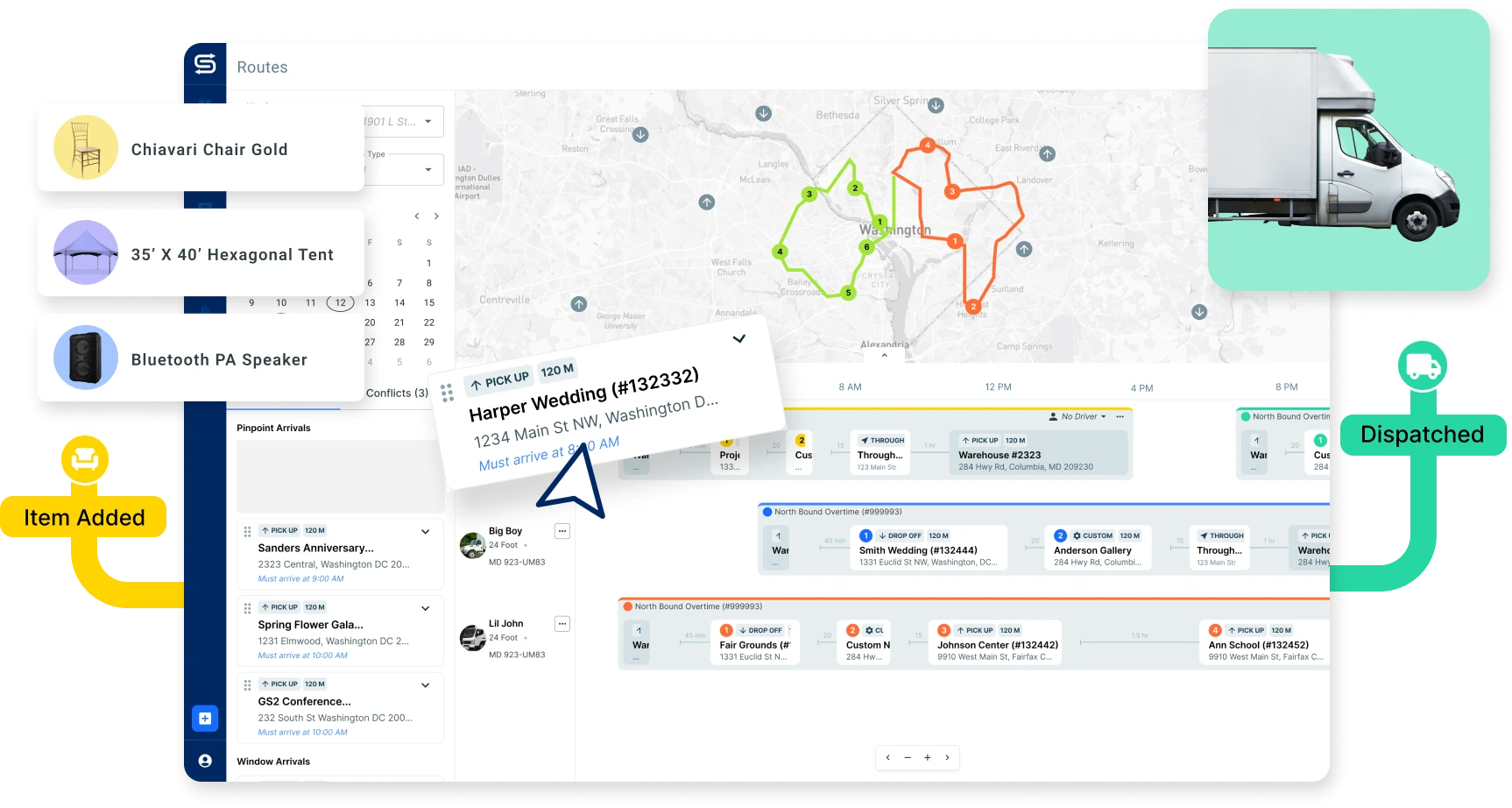This screenshot has width=1512, height=808.
Task: Click the drag handle on Sanders Anniversary card
Action: [247, 531]
